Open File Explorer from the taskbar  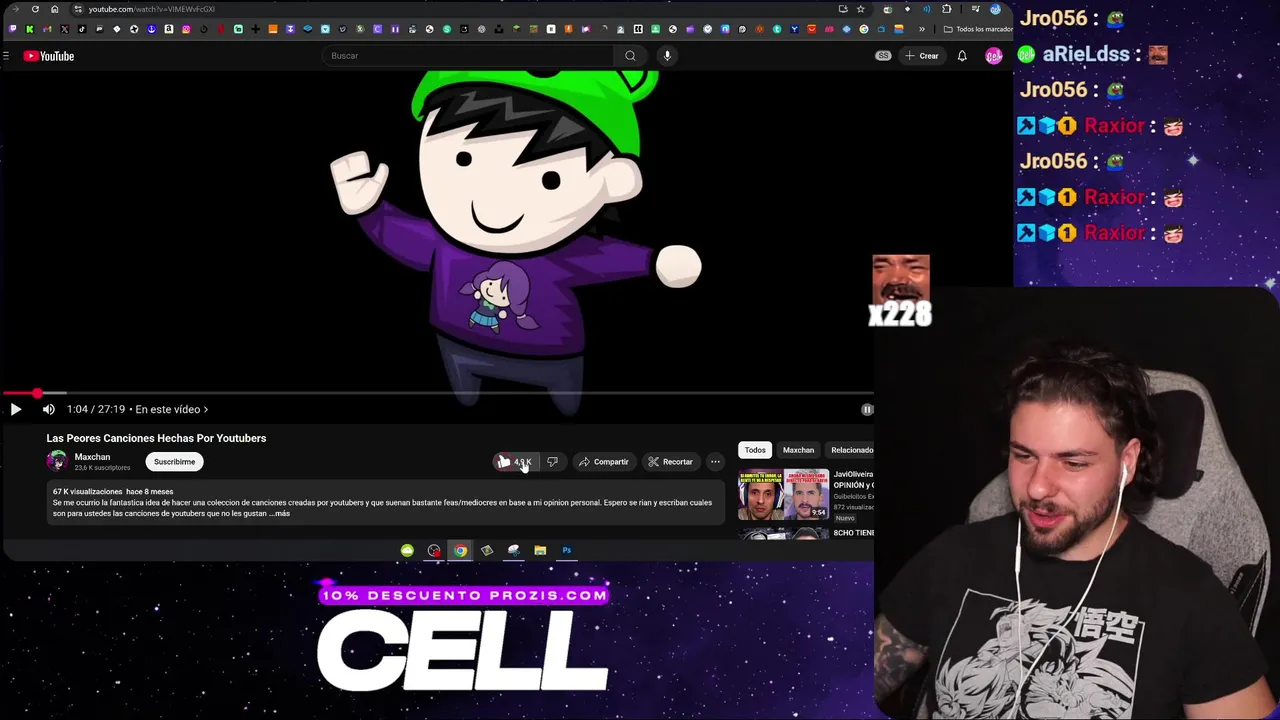point(540,550)
